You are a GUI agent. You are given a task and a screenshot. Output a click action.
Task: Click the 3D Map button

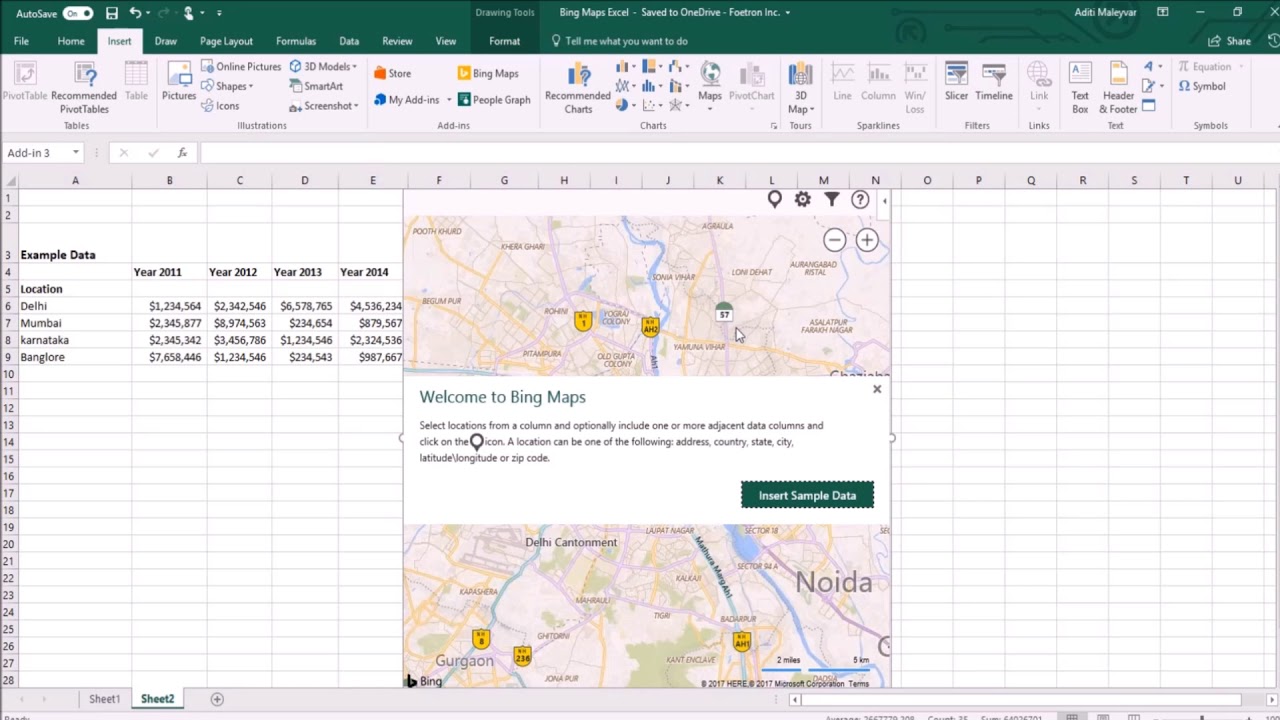tap(800, 88)
